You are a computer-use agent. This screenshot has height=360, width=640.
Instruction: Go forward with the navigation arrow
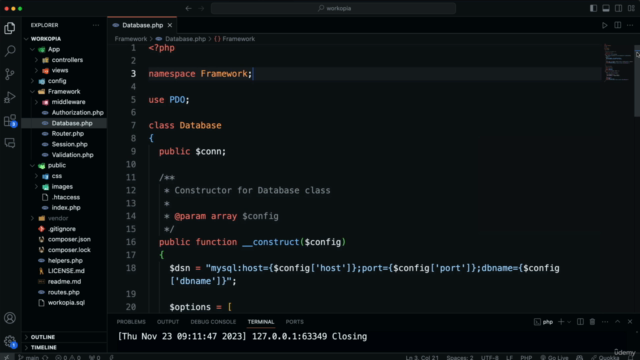click(x=201, y=8)
